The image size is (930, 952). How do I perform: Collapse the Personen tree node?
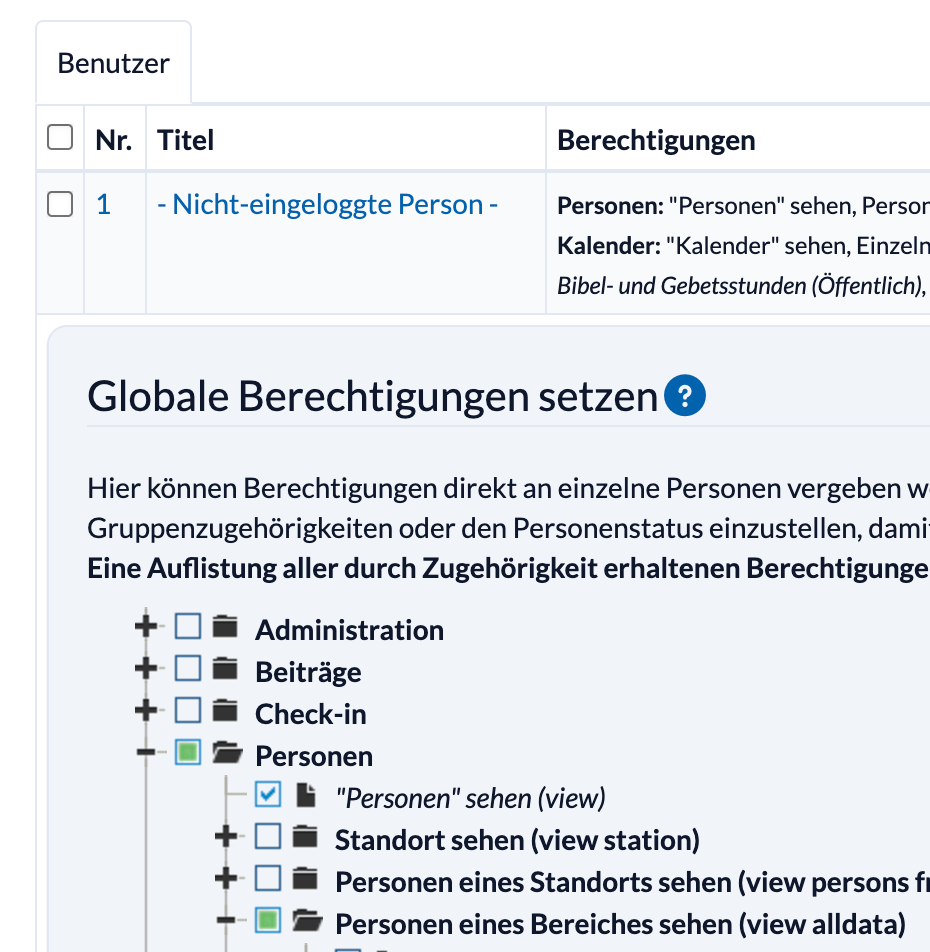tap(146, 752)
